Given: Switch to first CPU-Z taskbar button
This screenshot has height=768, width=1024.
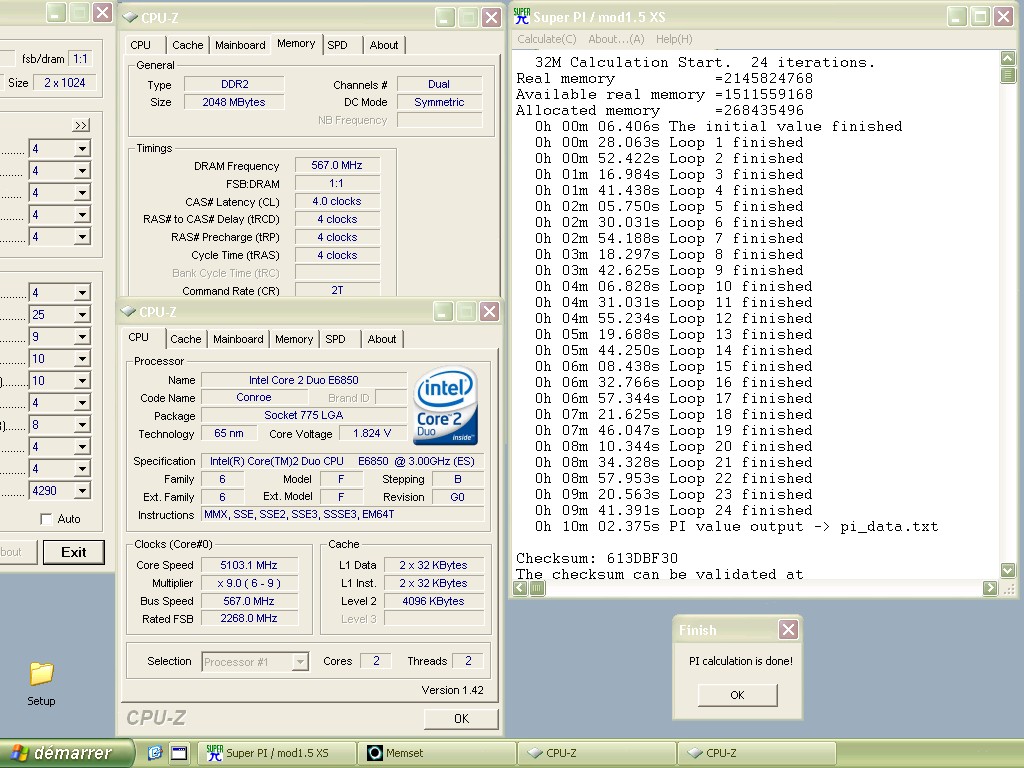Looking at the screenshot, I should tap(596, 753).
